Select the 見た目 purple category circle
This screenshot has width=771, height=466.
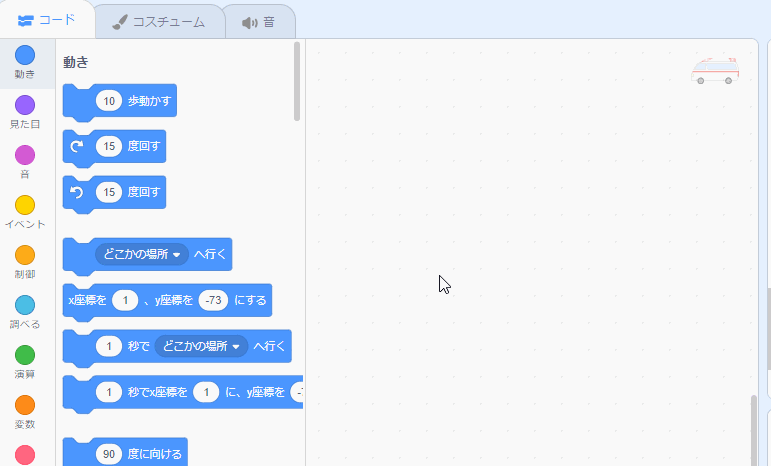click(25, 105)
